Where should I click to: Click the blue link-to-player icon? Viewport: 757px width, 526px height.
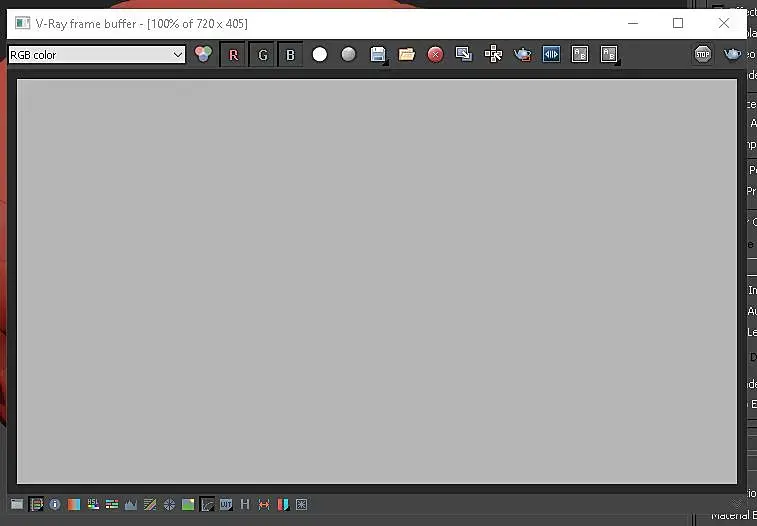(551, 54)
